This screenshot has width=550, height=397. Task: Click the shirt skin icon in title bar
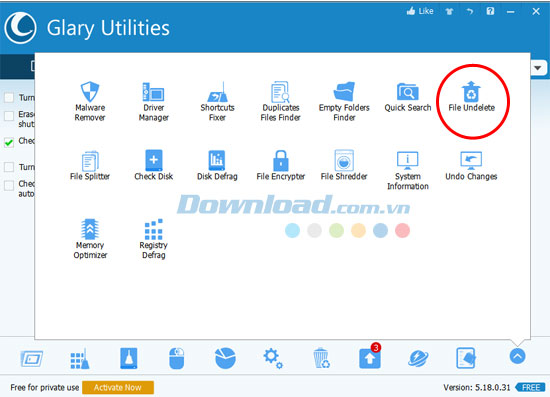point(449,12)
